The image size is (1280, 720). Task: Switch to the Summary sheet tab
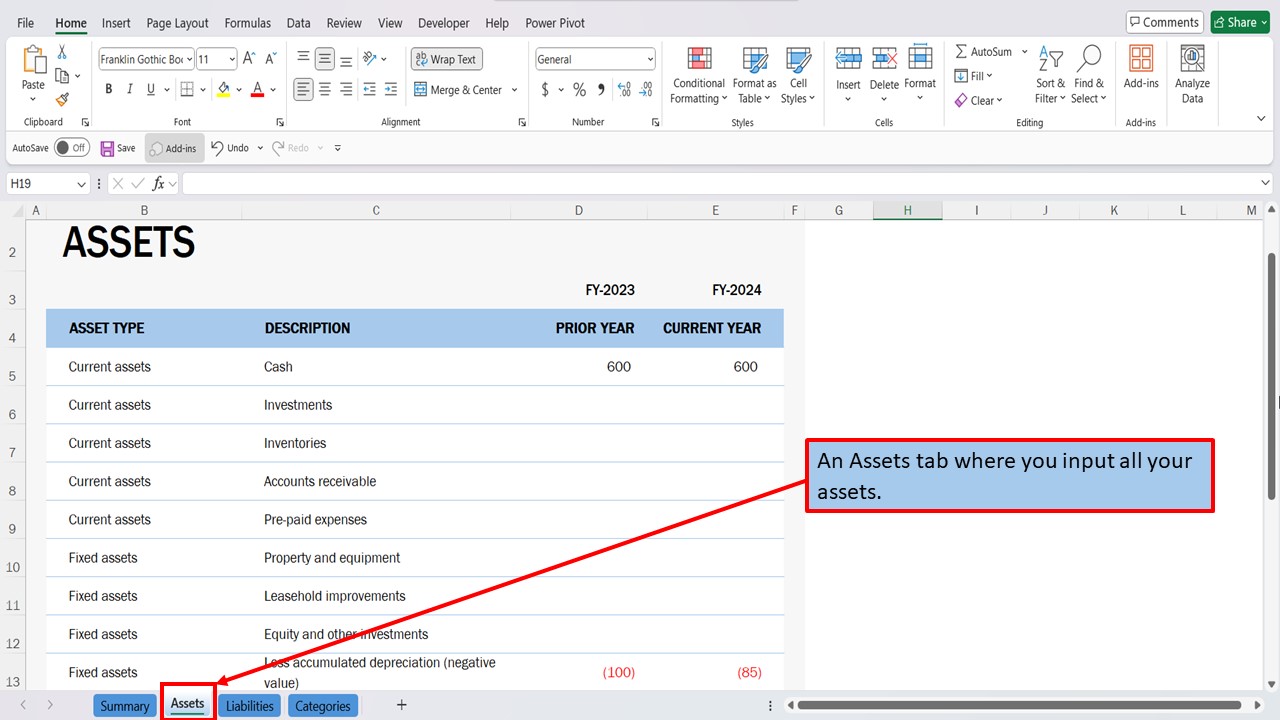[125, 706]
